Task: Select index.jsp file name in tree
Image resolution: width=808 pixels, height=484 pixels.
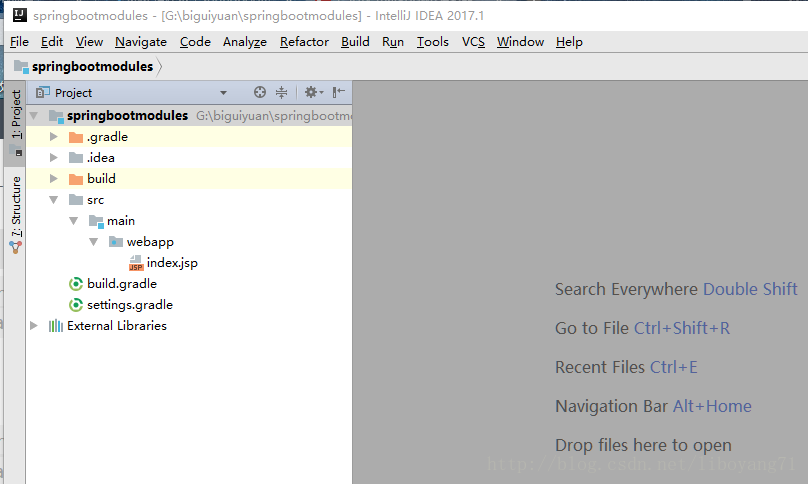Action: [x=172, y=263]
